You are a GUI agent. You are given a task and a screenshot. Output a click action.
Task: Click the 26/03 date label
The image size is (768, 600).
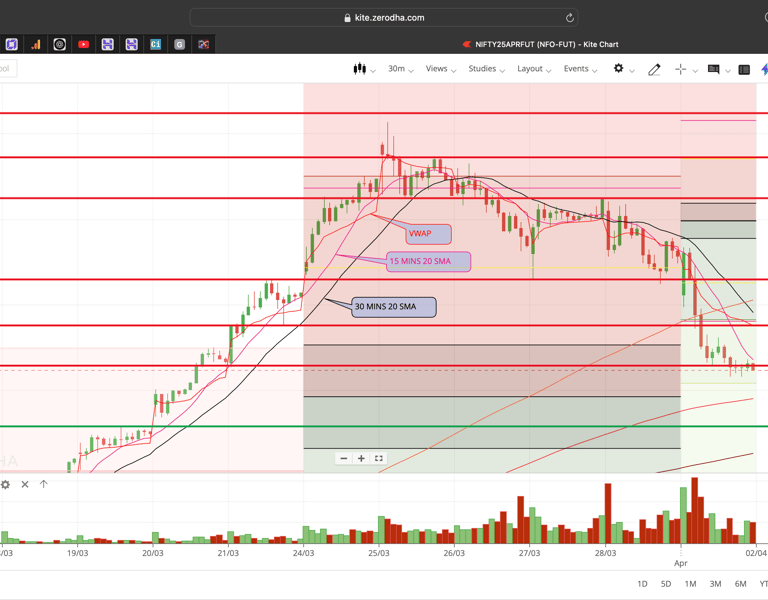click(x=454, y=553)
